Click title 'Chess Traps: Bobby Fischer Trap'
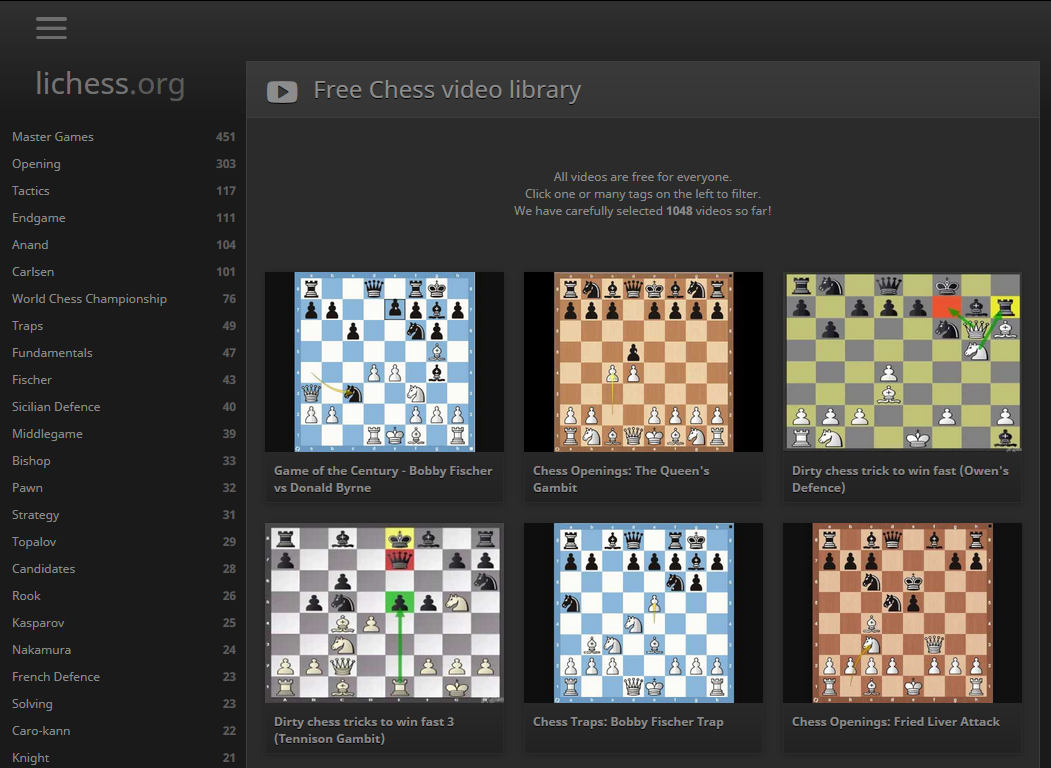Viewport: 1051px width, 768px height. pyautogui.click(x=628, y=722)
